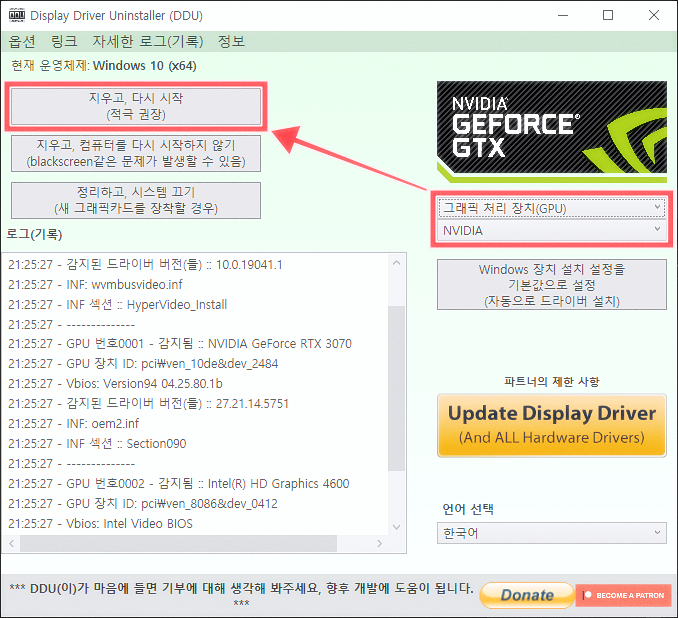Click the 파트너의 제한 사항 label
Screen dimensions: 678x618
point(552,381)
